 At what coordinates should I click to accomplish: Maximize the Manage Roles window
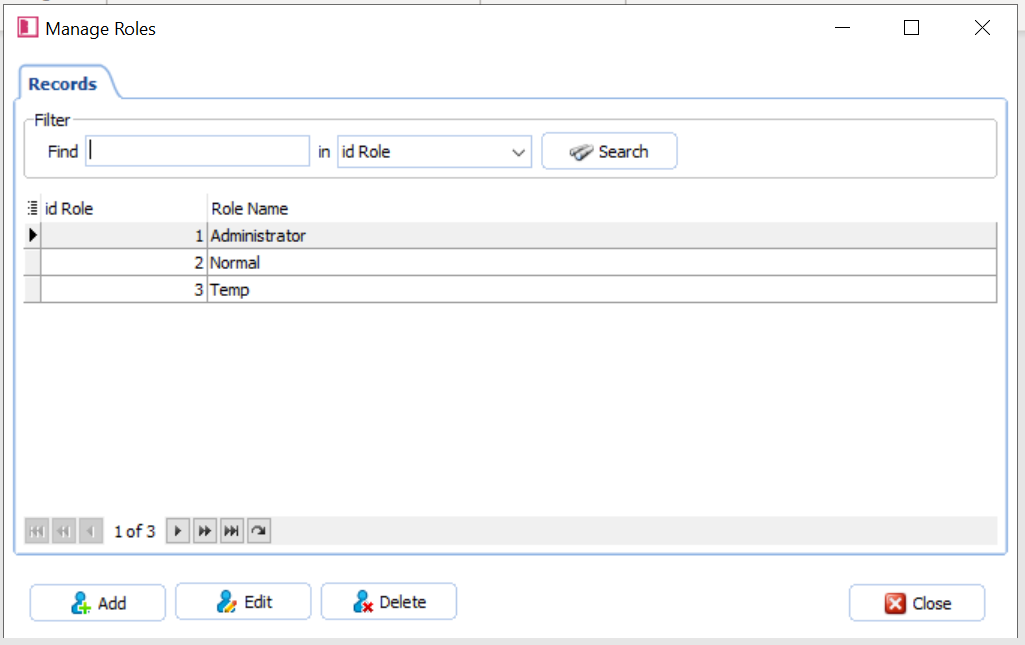(911, 27)
